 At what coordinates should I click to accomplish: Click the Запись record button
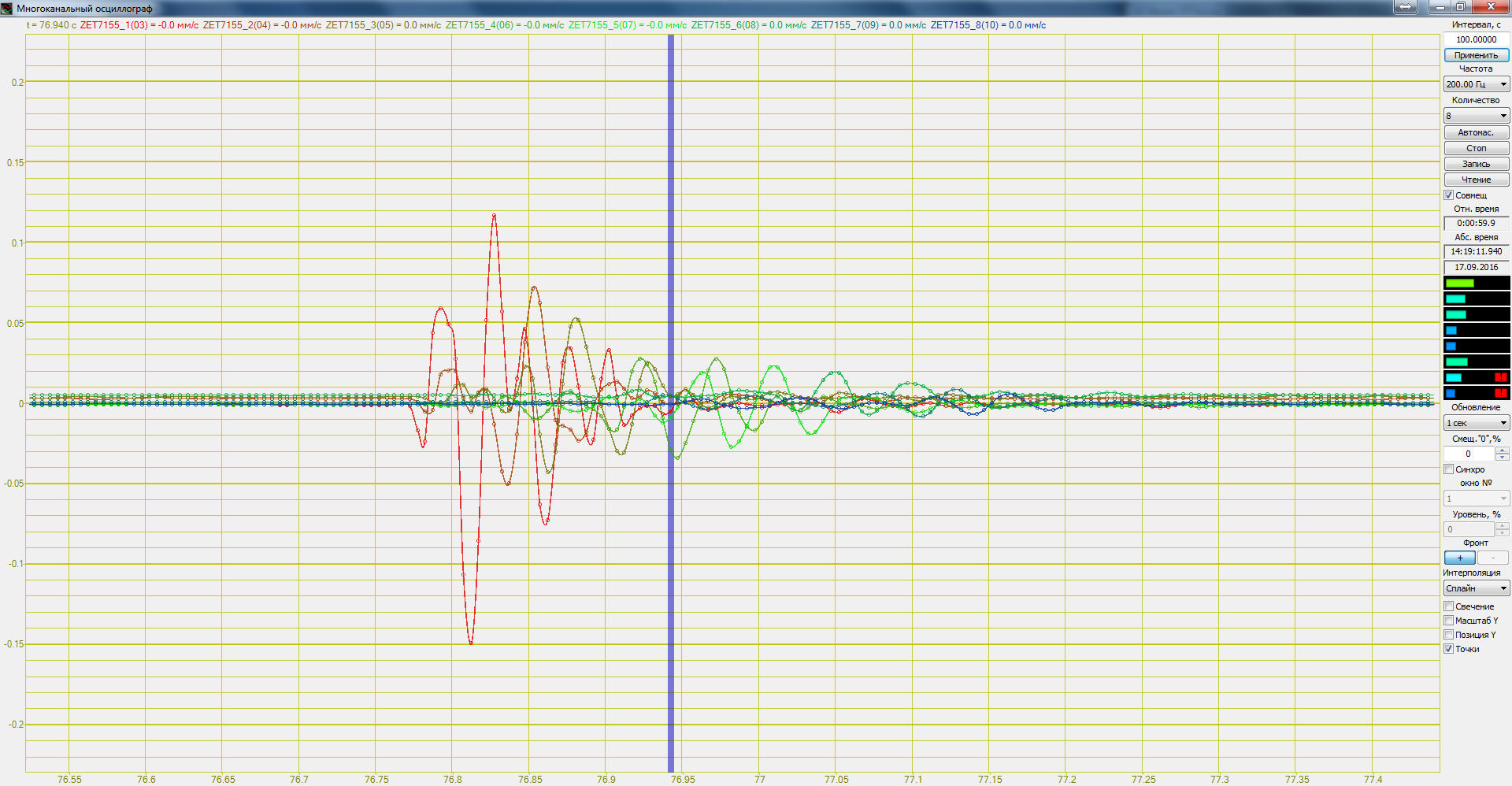[x=1476, y=164]
